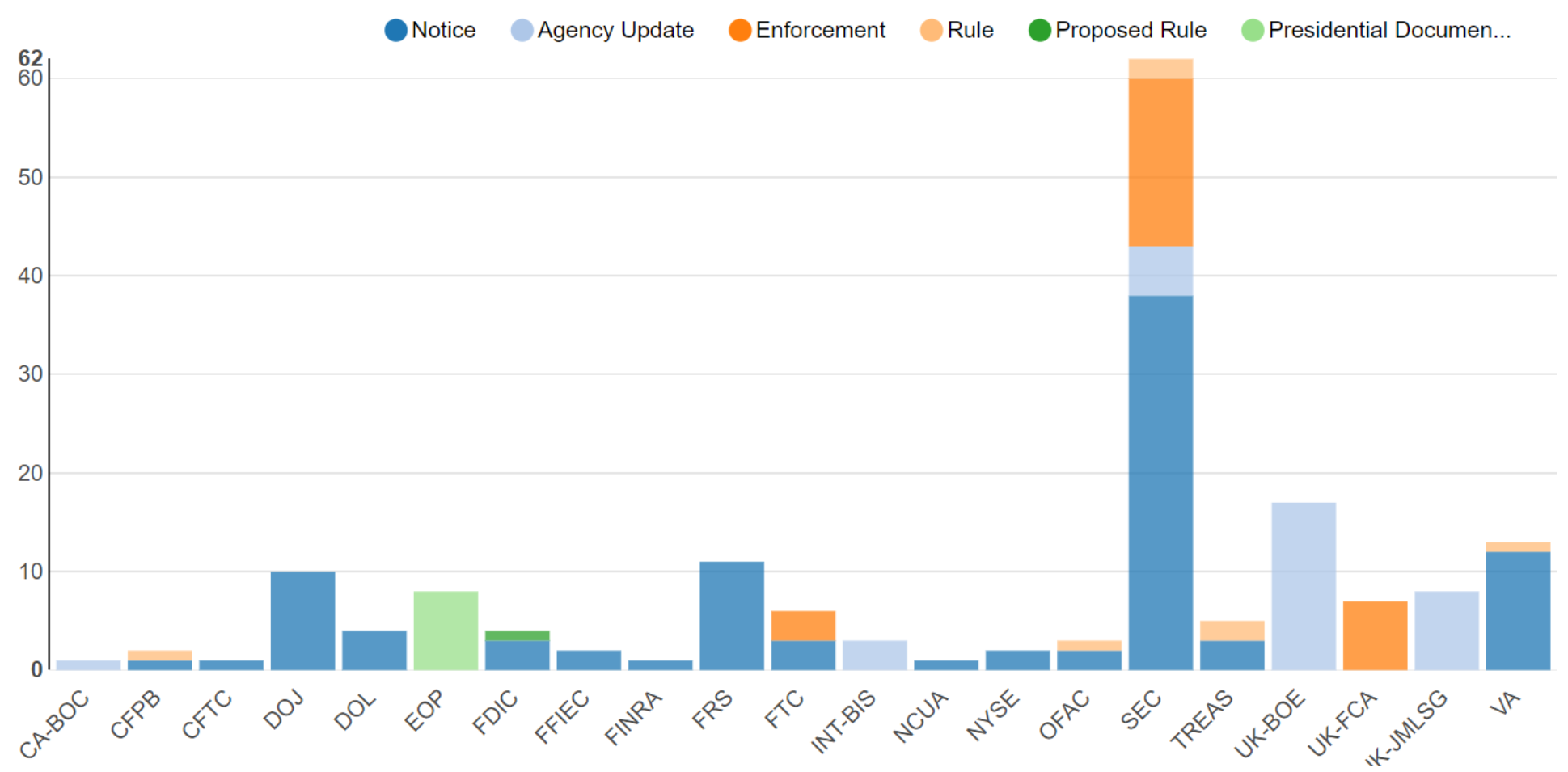Click the FINRA Notice bar
The height and width of the screenshot is (772, 1568).
click(660, 664)
